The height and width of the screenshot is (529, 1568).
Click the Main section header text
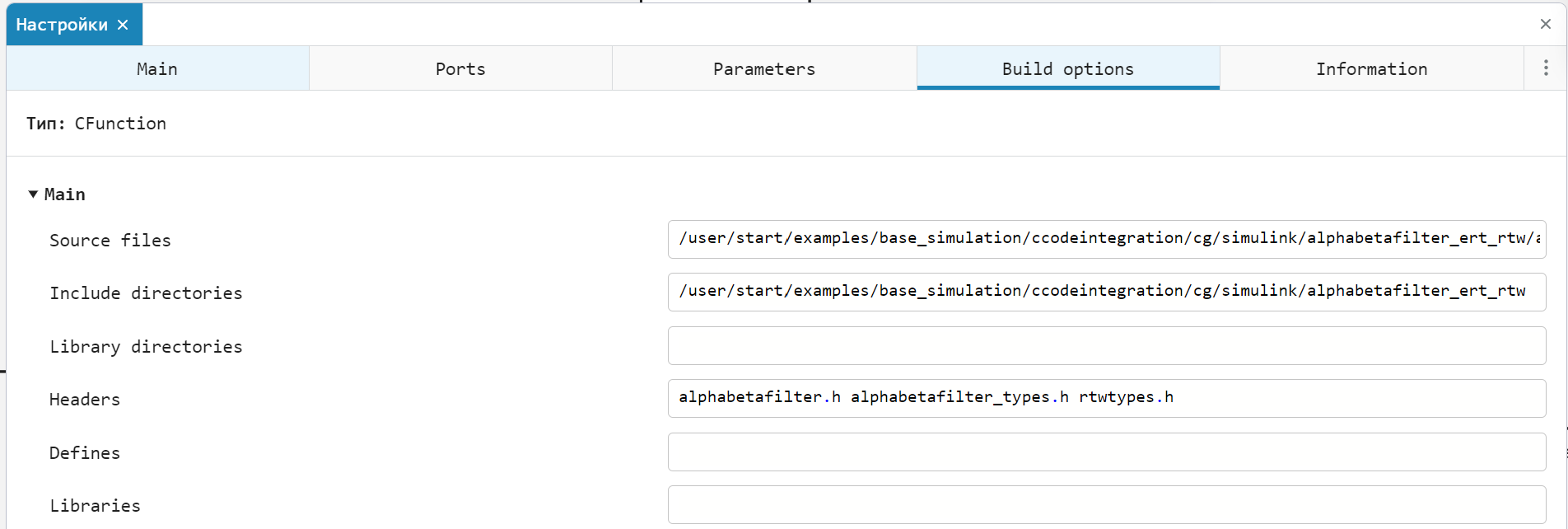click(x=65, y=194)
